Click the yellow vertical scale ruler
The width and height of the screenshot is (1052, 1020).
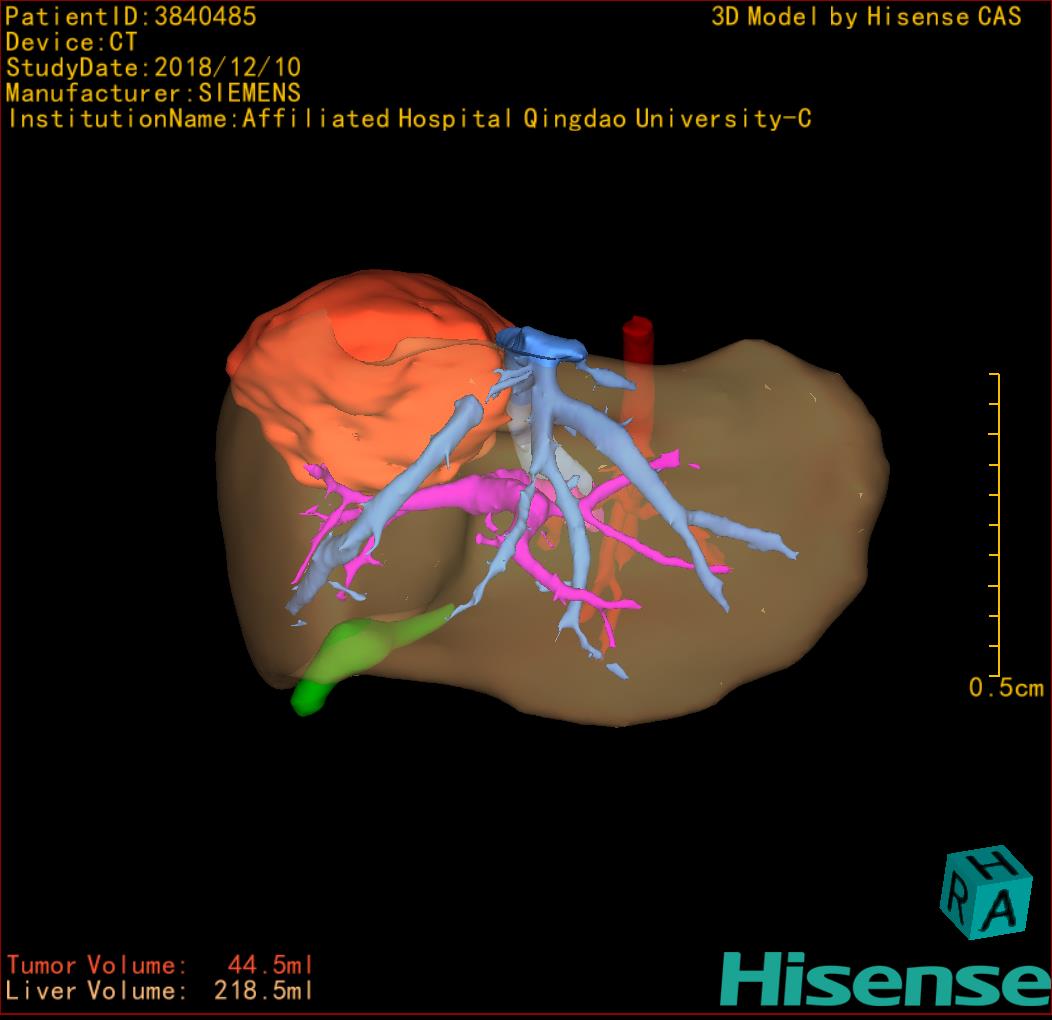click(997, 525)
